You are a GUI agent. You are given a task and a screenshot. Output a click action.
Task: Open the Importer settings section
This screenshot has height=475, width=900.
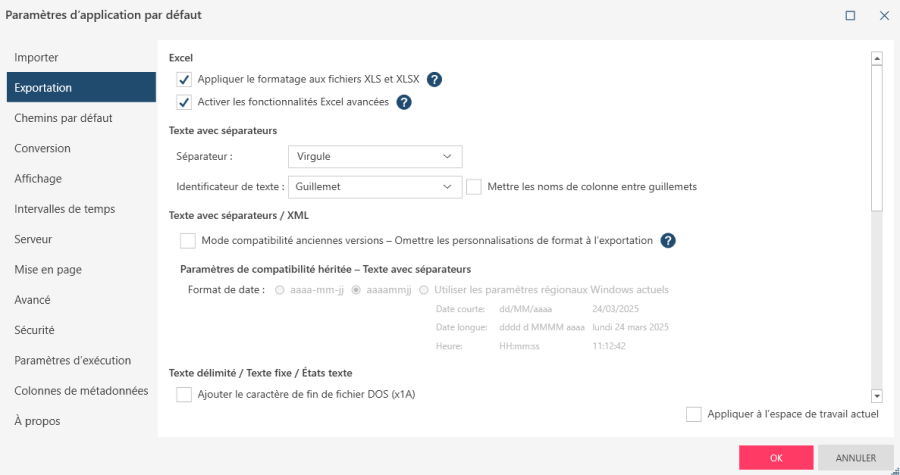tap(36, 57)
